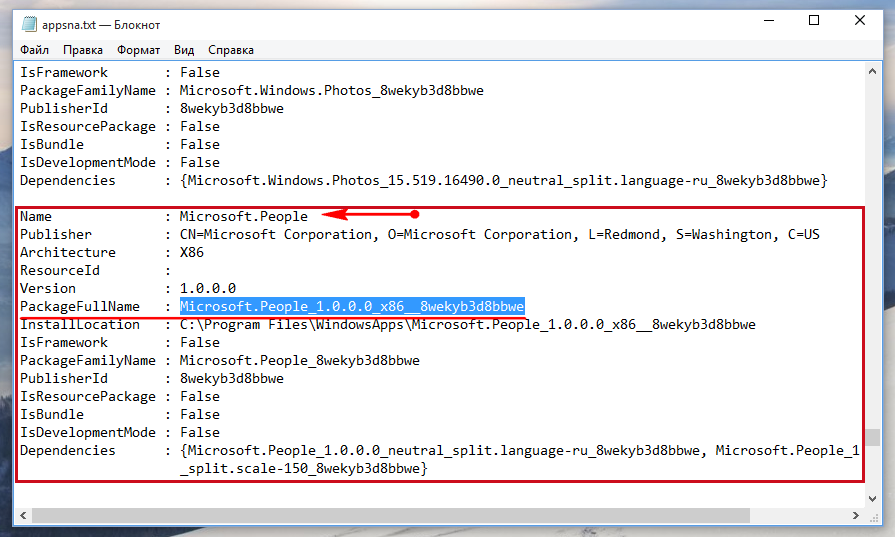
Task: Open the Правка menu
Action: [83, 50]
